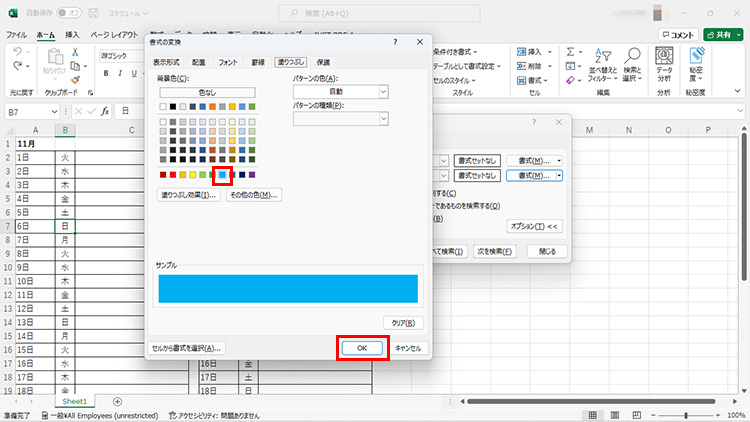Toggle the 自動保存 AutoSave switch
750x422 pixels.
pos(69,13)
